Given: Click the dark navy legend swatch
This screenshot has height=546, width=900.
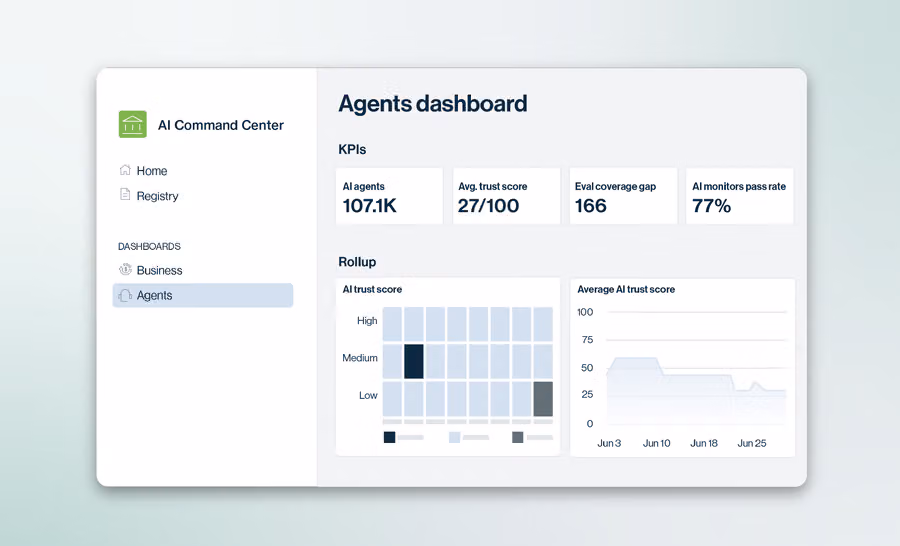Looking at the screenshot, I should pos(389,437).
